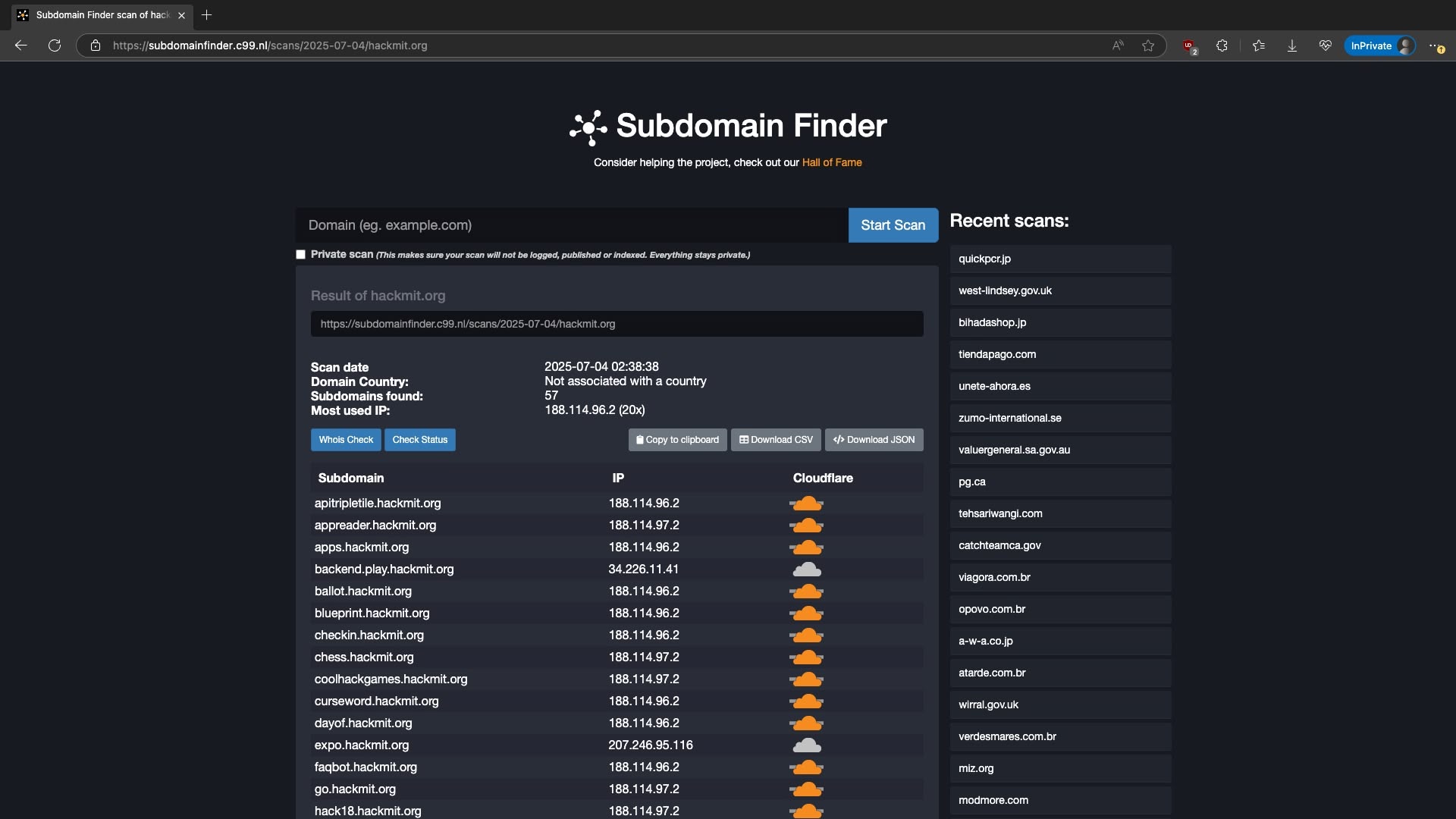Image resolution: width=1456 pixels, height=819 pixels.
Task: Click the gray cloud icon for expo.hackmit.org
Action: click(807, 745)
